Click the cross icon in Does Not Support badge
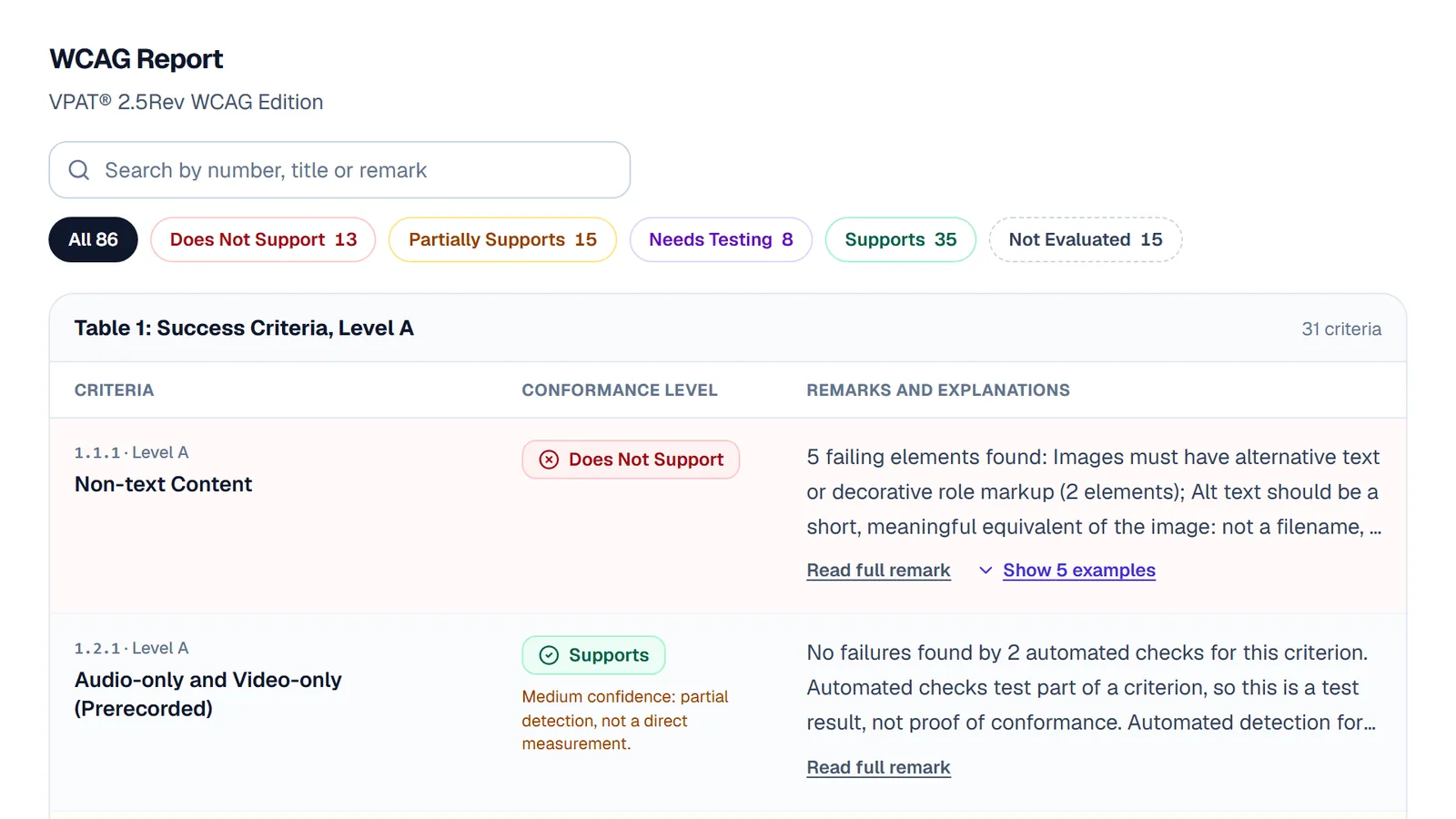This screenshot has height=819, width=1456. (x=549, y=460)
